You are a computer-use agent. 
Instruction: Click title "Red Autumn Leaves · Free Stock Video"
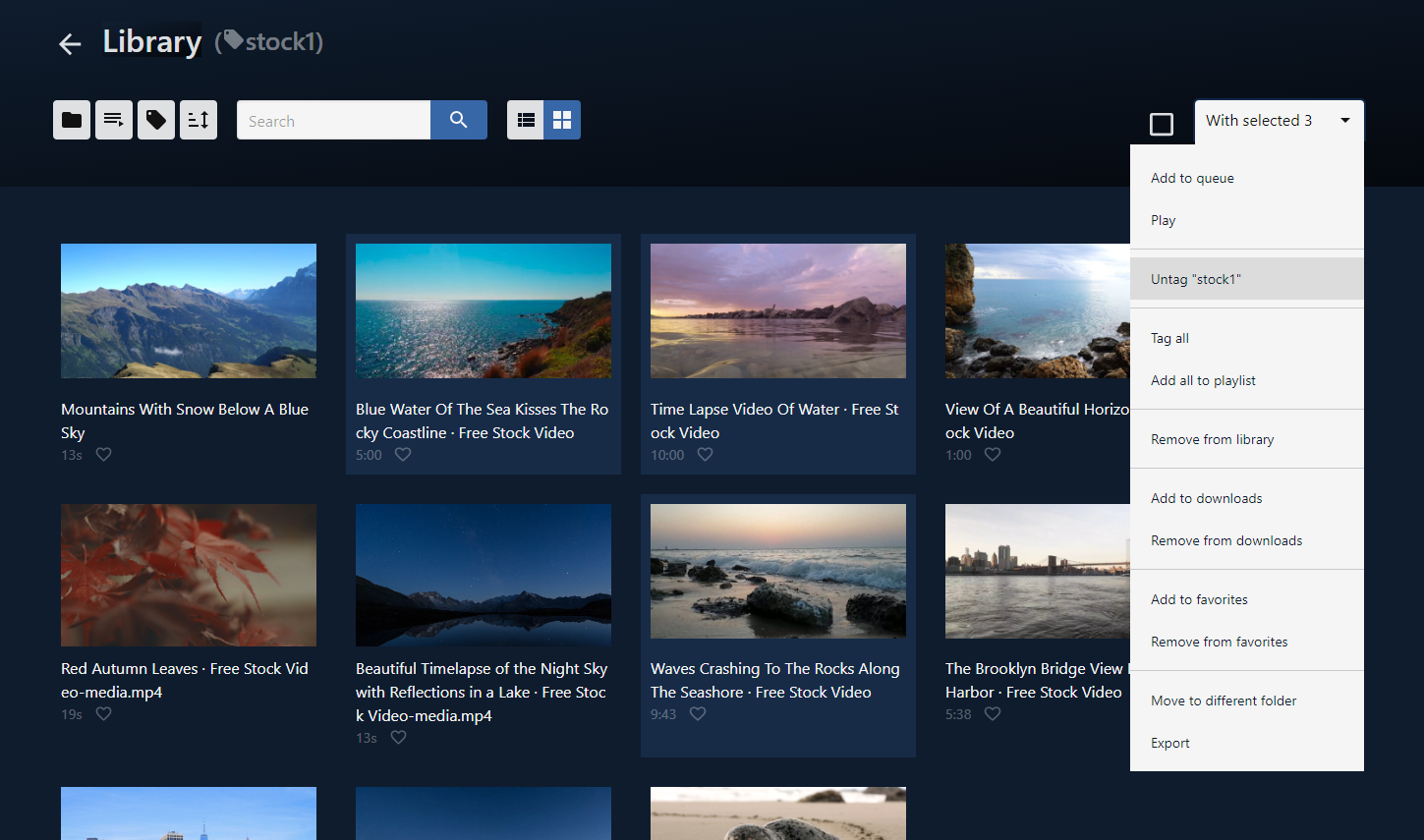click(x=185, y=680)
